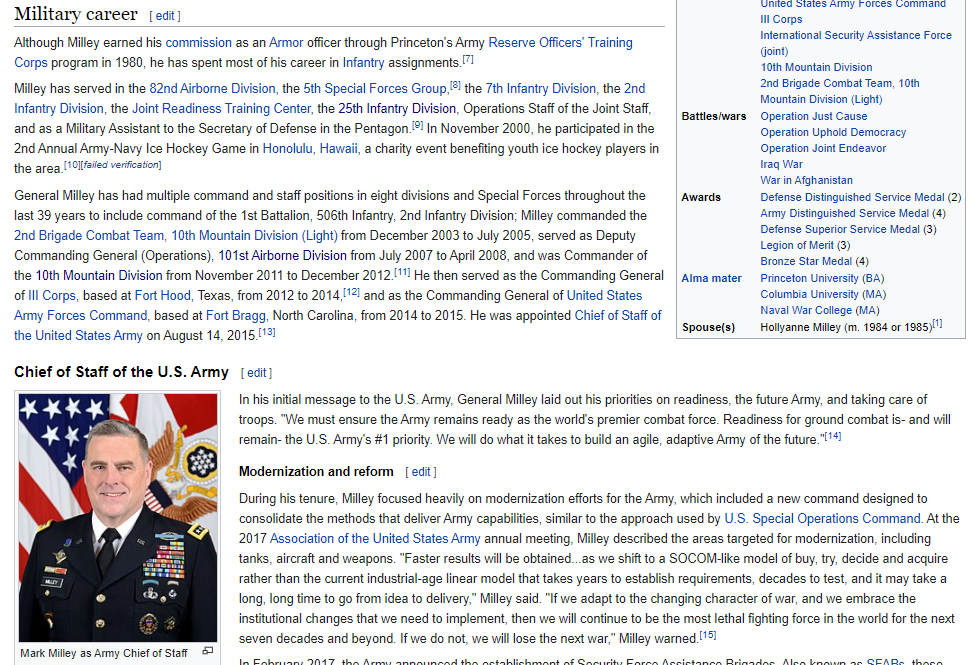This screenshot has height=665, width=978.
Task: Open the 25th Infantry Division link
Action: click(x=397, y=109)
